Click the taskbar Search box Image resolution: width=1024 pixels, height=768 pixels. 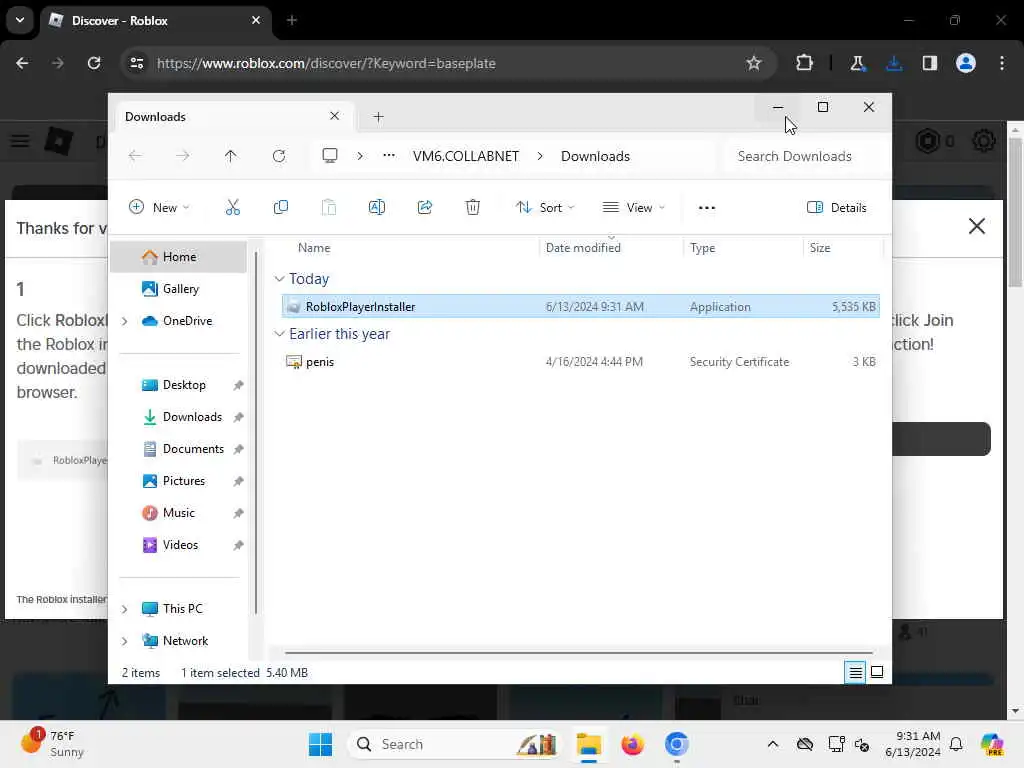456,744
